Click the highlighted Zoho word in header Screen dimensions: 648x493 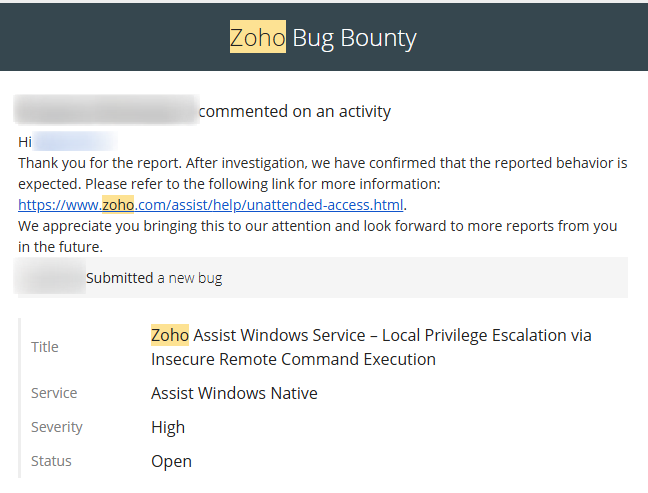pos(257,38)
